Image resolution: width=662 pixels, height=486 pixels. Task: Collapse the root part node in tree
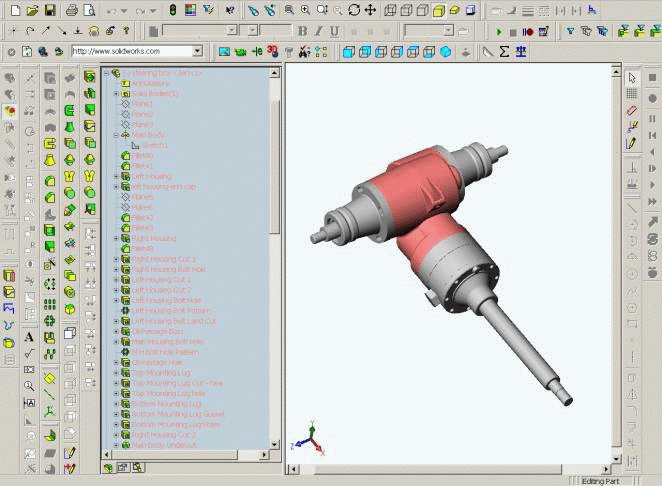click(107, 73)
